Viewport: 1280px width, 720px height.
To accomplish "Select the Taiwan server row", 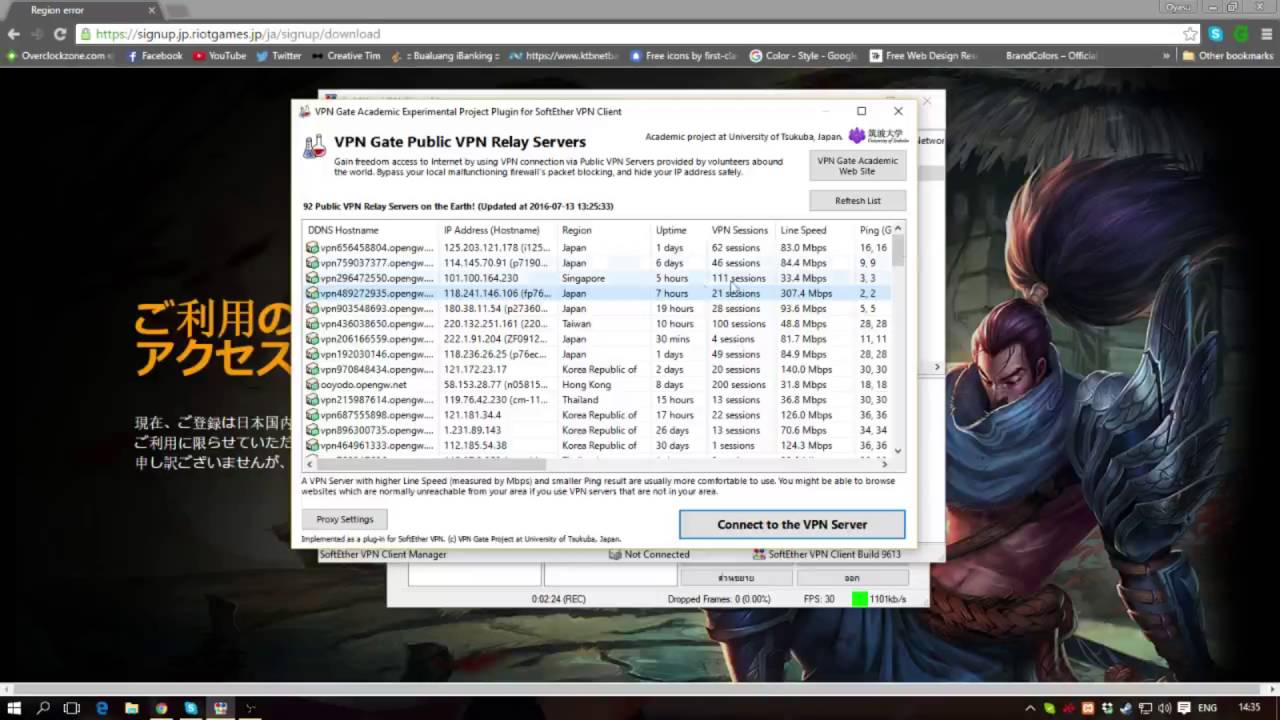I will coord(598,324).
